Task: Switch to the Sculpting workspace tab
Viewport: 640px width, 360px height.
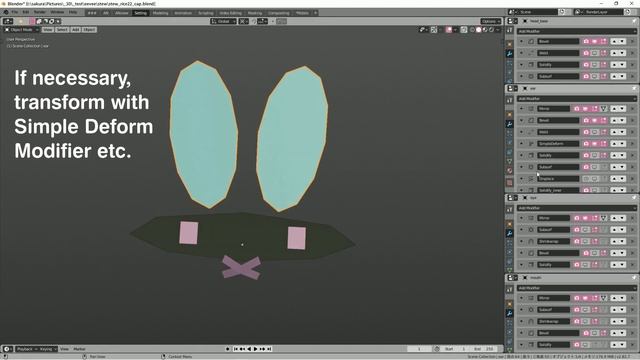Action: [x=206, y=13]
